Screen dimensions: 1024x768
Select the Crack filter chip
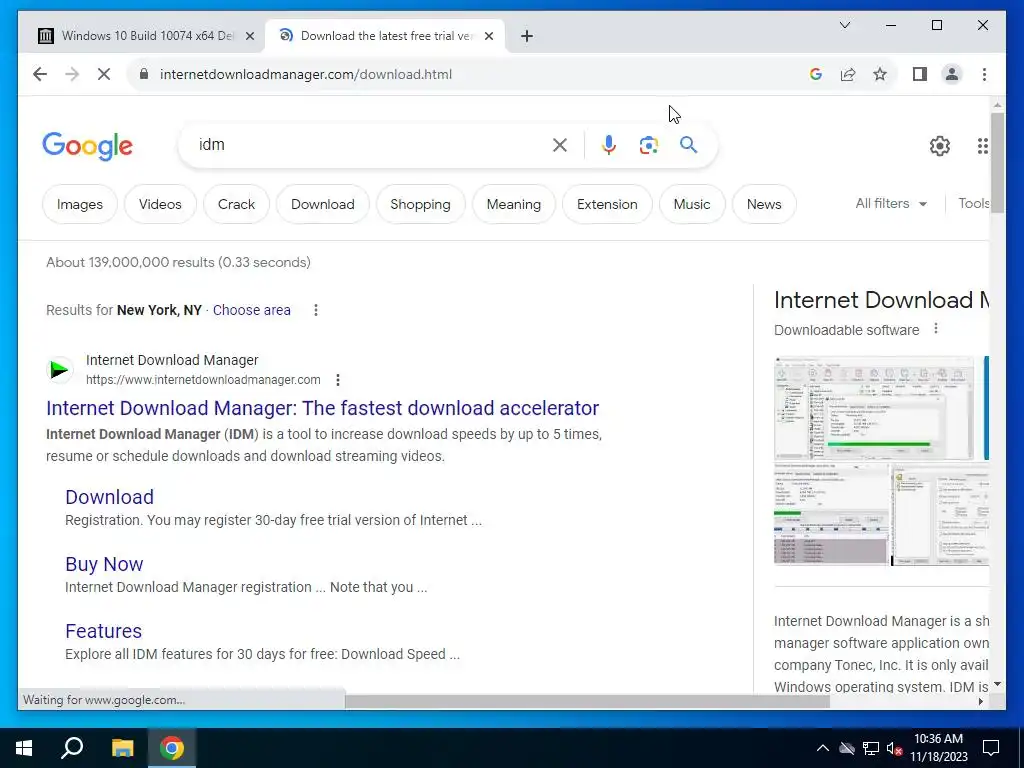[236, 204]
